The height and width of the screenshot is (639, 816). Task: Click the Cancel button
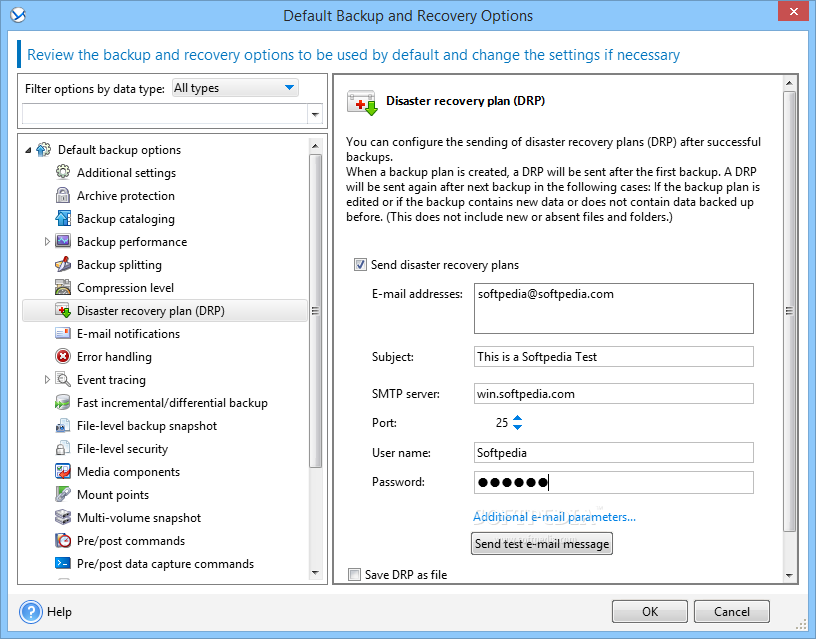pyautogui.click(x=732, y=611)
